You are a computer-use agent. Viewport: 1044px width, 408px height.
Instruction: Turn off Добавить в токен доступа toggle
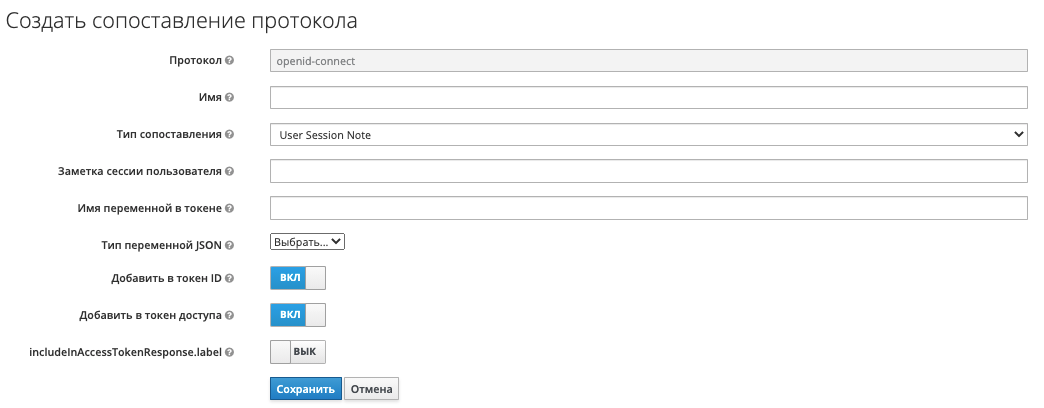tap(297, 315)
